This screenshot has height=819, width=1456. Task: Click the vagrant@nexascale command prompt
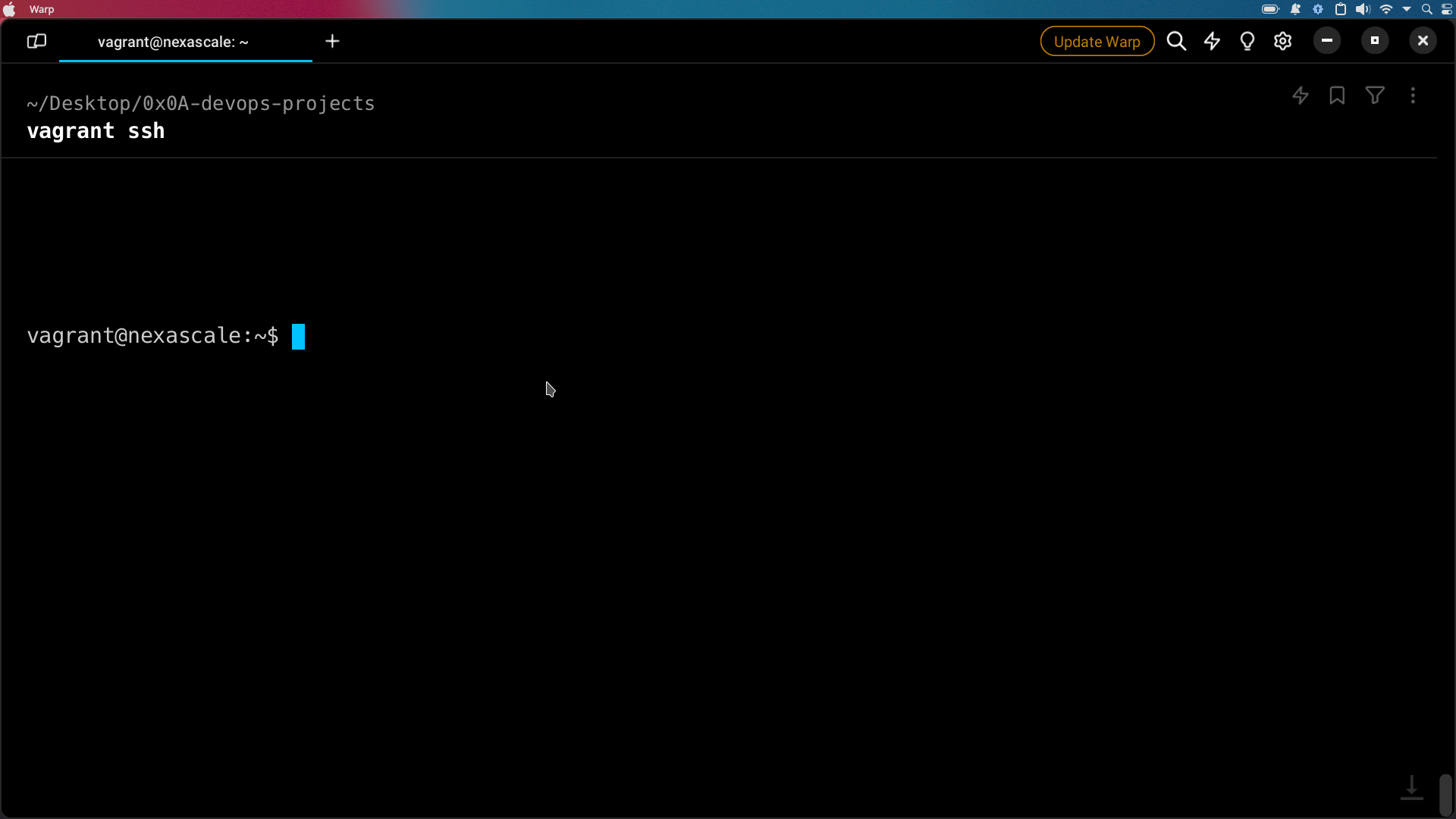[x=299, y=336]
